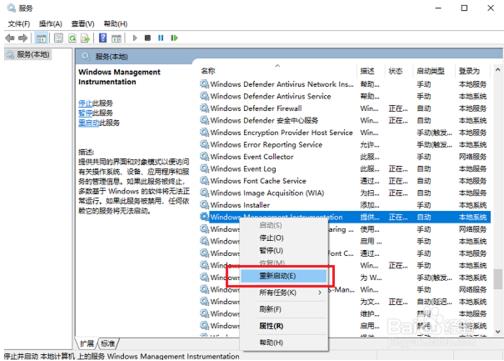The image size is (504, 361).
Task: Open the 帮助(H) menu
Action: (x=115, y=24)
